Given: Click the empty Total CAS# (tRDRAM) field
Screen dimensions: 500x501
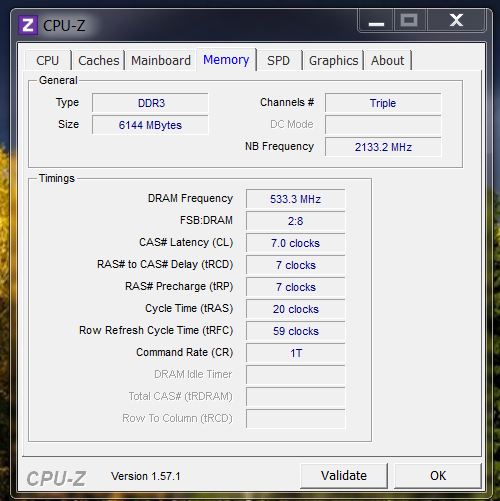Looking at the screenshot, I should pos(296,397).
